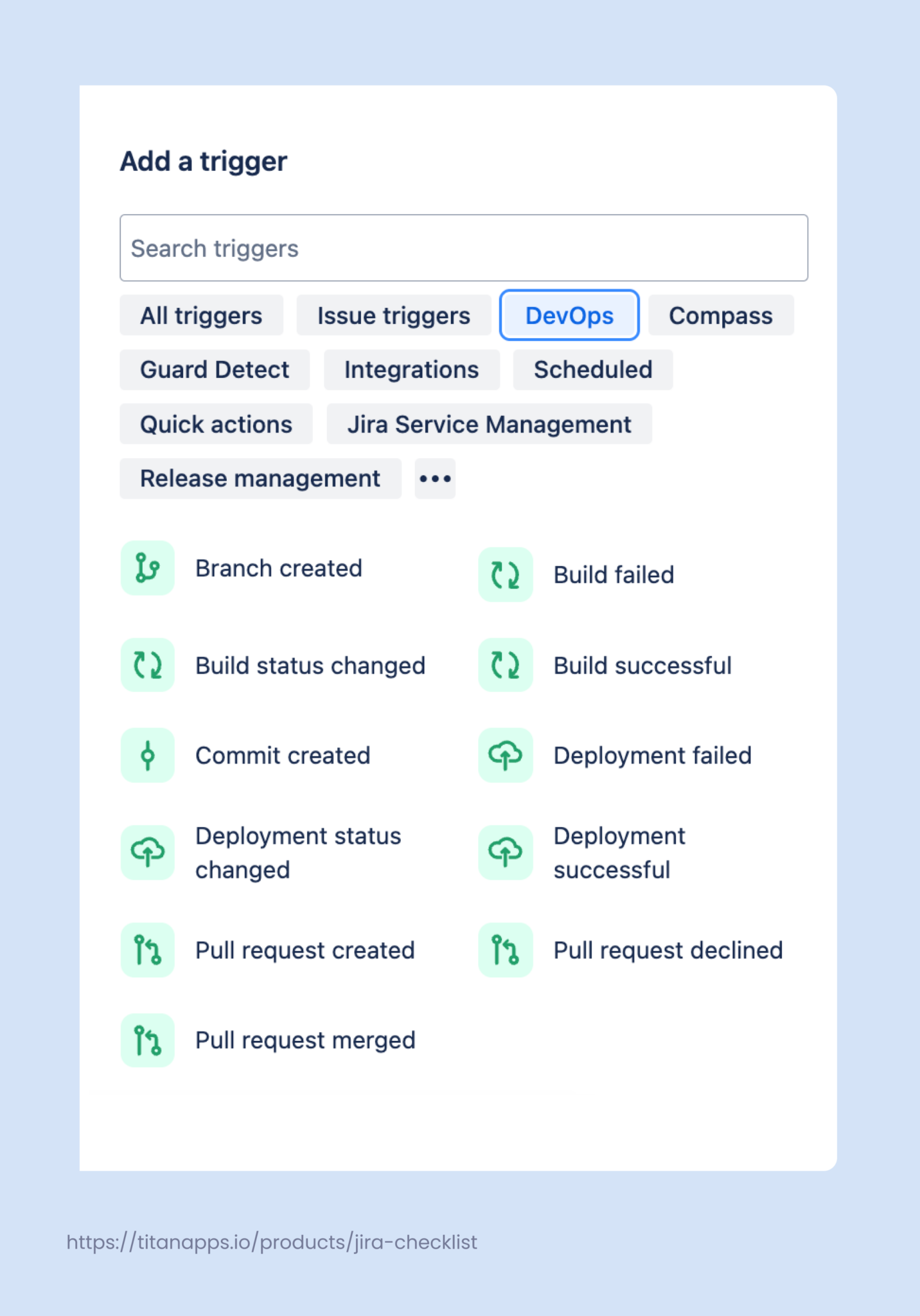
Task: Toggle the DevOps filter chip off
Action: coord(569,315)
